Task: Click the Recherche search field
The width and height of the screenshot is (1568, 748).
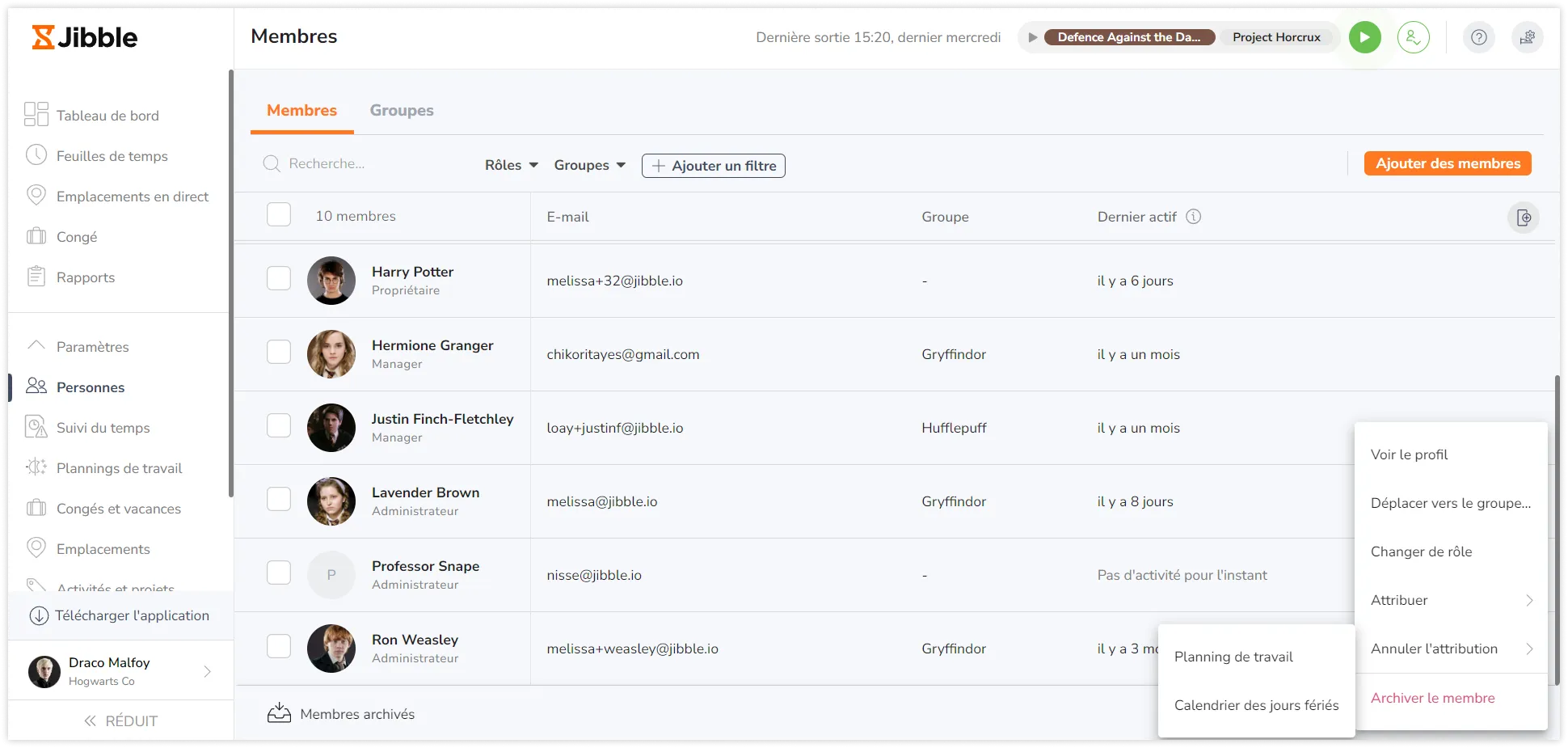Action: [364, 164]
